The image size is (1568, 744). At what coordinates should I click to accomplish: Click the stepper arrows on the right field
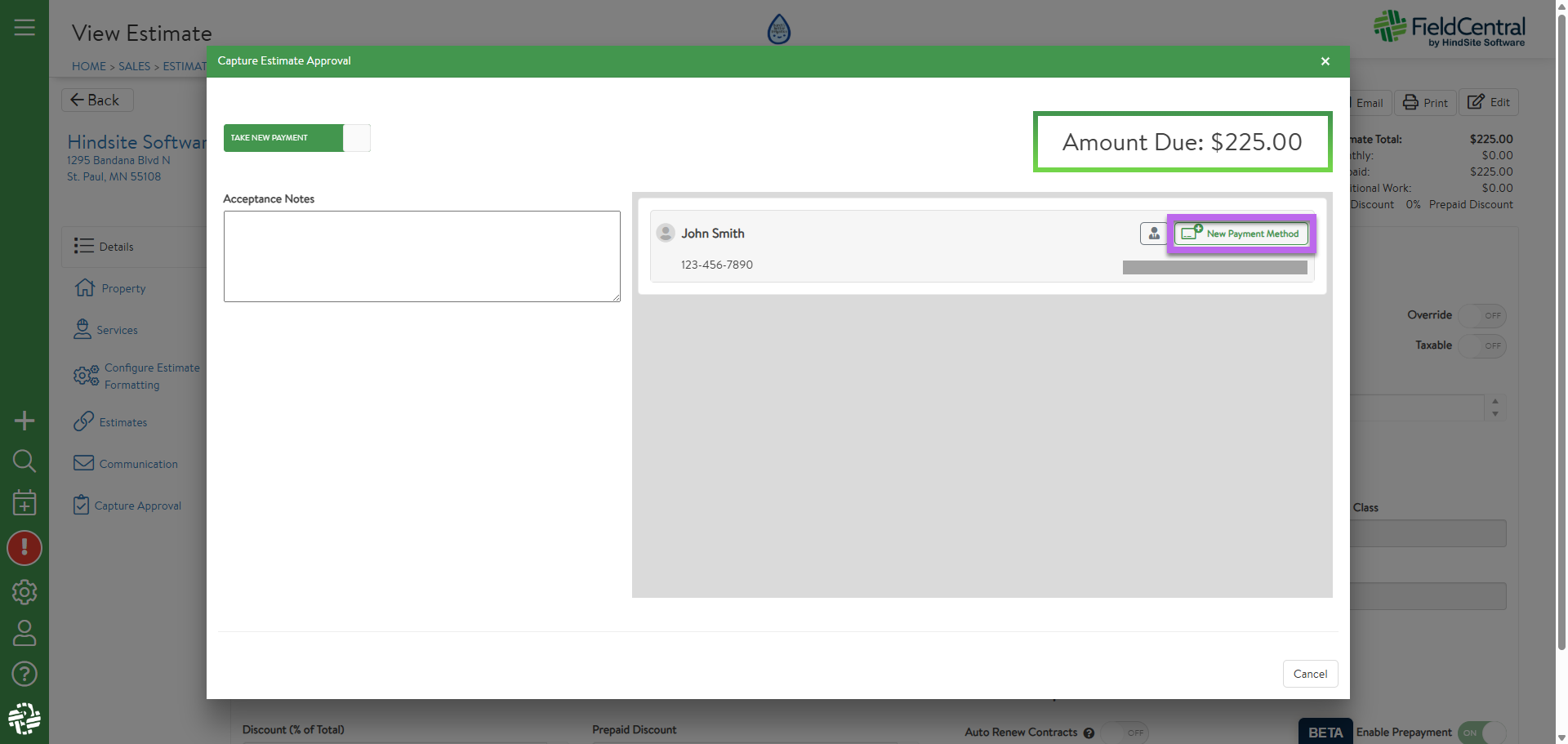coord(1495,408)
